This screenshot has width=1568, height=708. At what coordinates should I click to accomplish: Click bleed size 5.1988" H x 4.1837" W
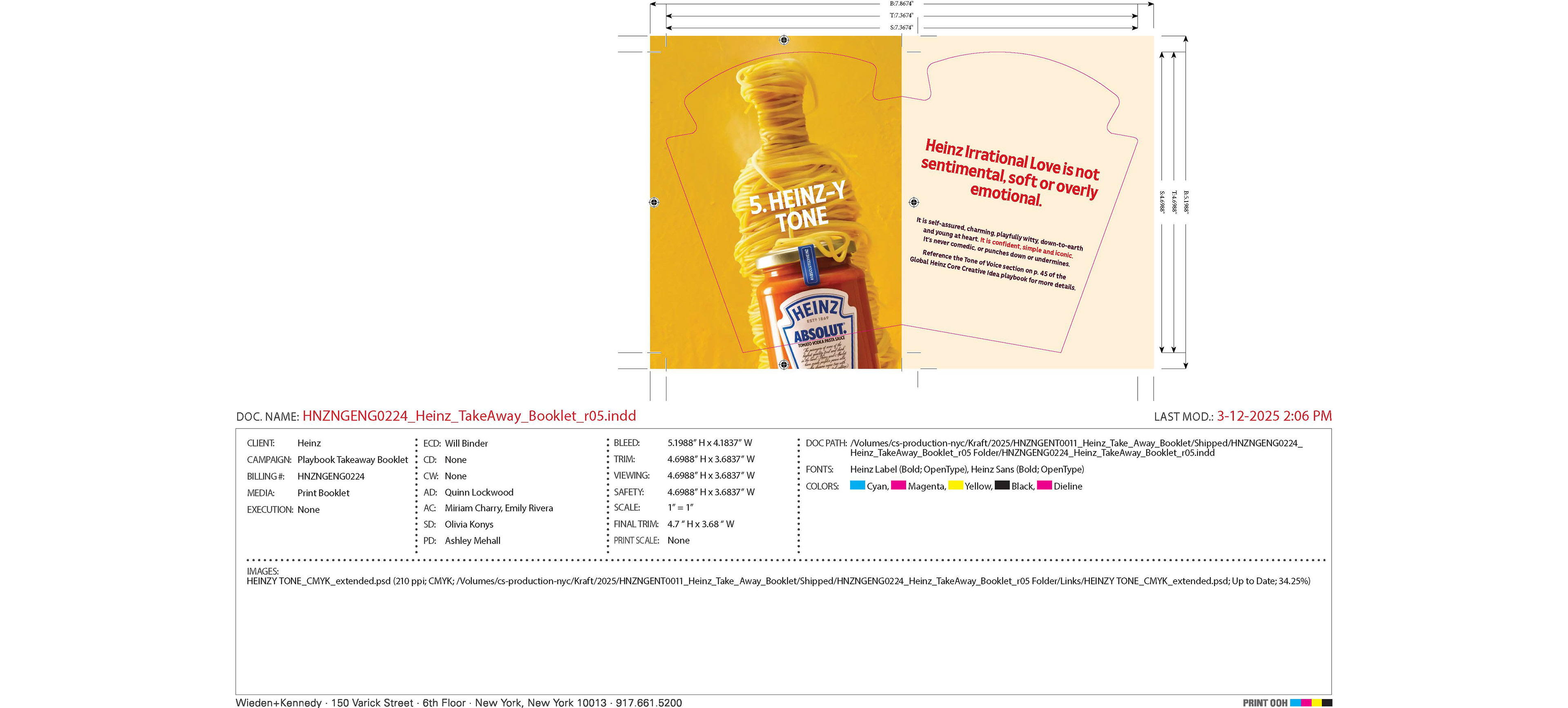tap(710, 443)
